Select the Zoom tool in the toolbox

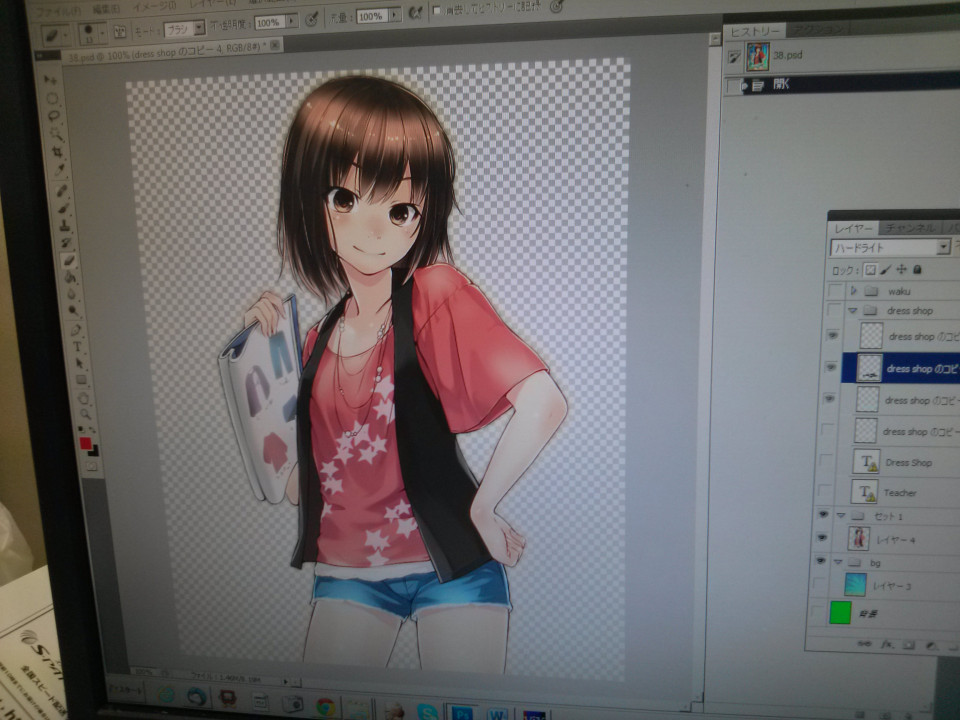(85, 414)
